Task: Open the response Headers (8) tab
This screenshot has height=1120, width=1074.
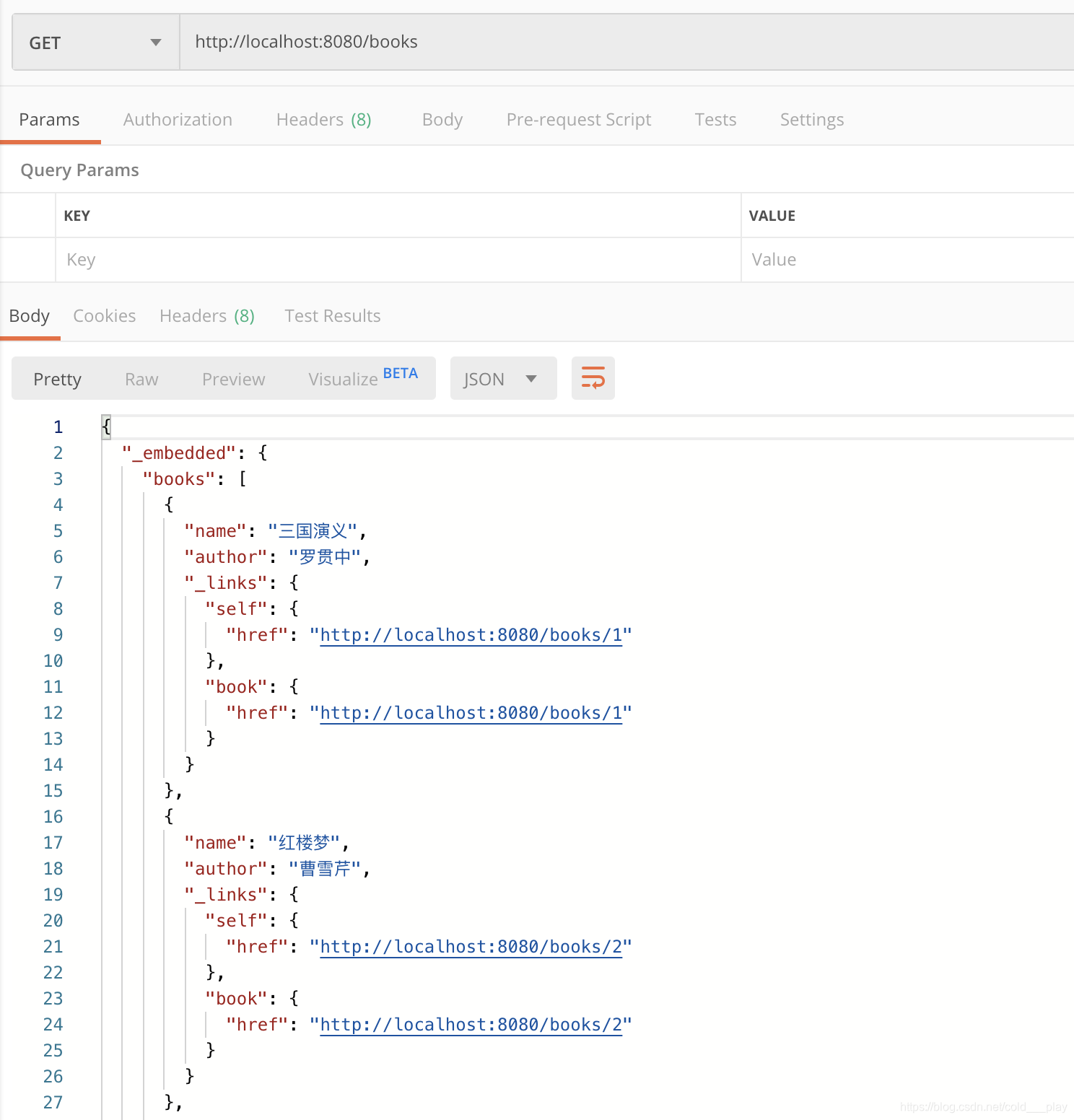Action: pyautogui.click(x=207, y=316)
